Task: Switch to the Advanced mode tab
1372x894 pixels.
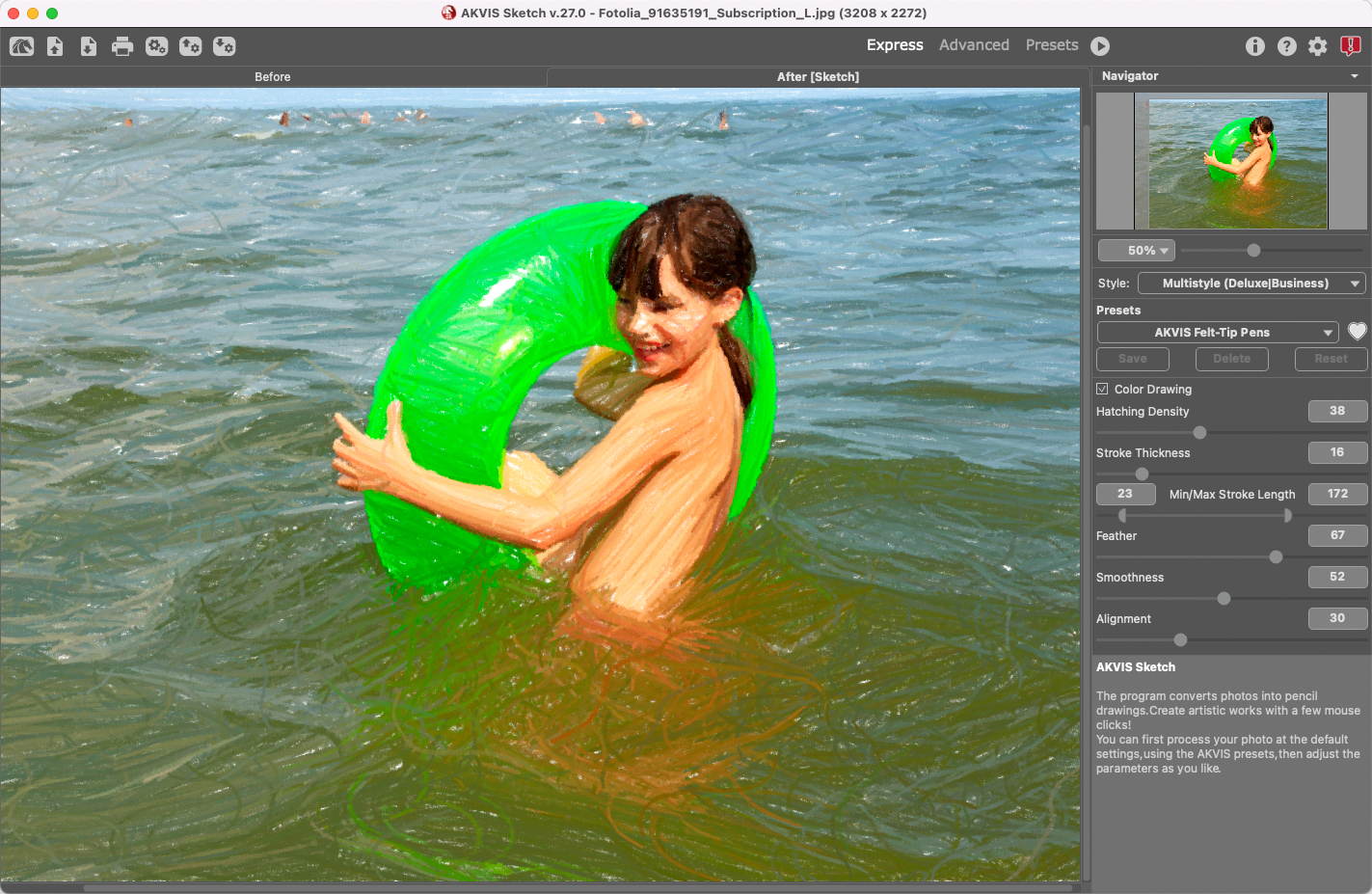Action: tap(974, 45)
